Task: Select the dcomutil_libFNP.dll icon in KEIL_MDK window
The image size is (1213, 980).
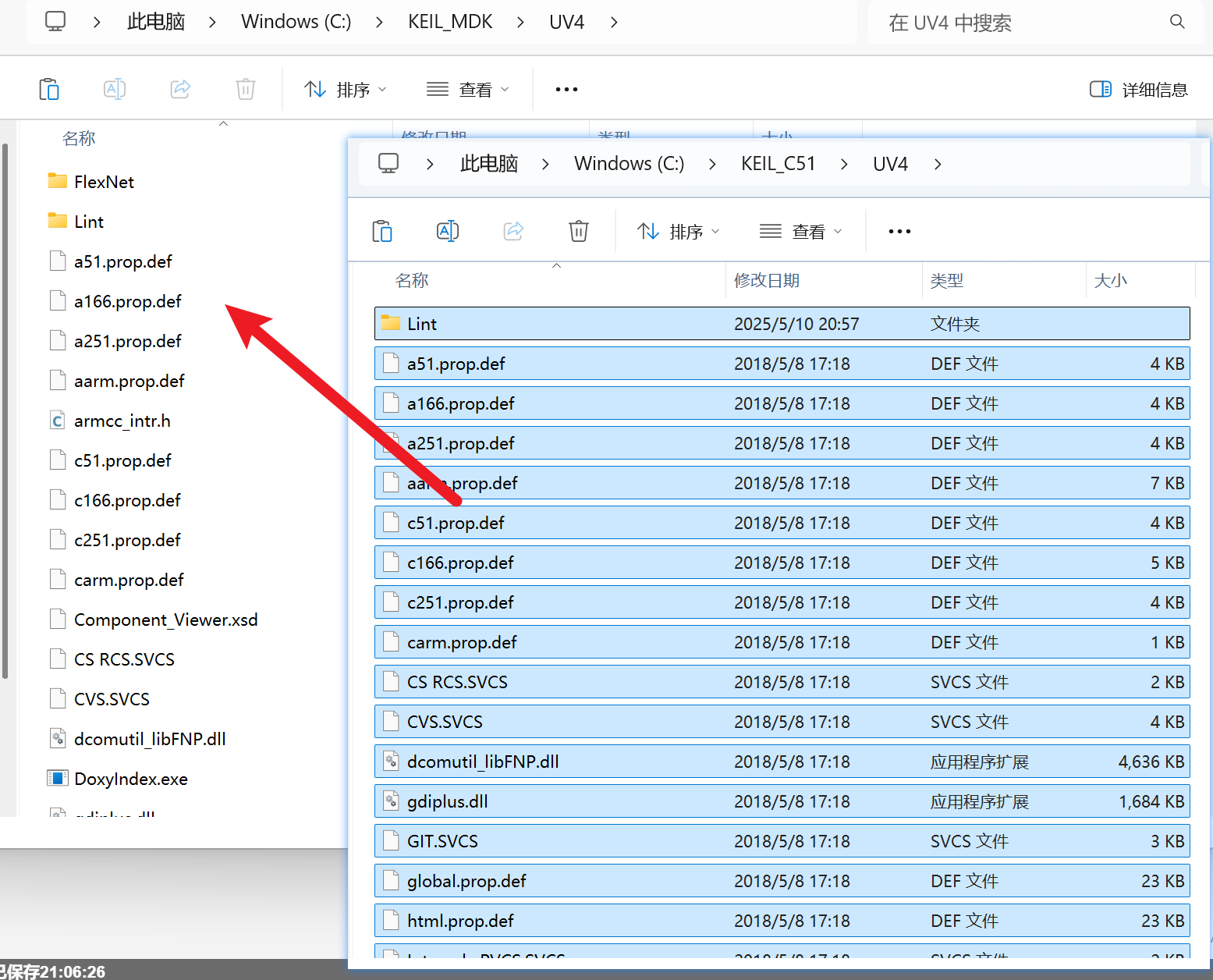Action: [57, 738]
